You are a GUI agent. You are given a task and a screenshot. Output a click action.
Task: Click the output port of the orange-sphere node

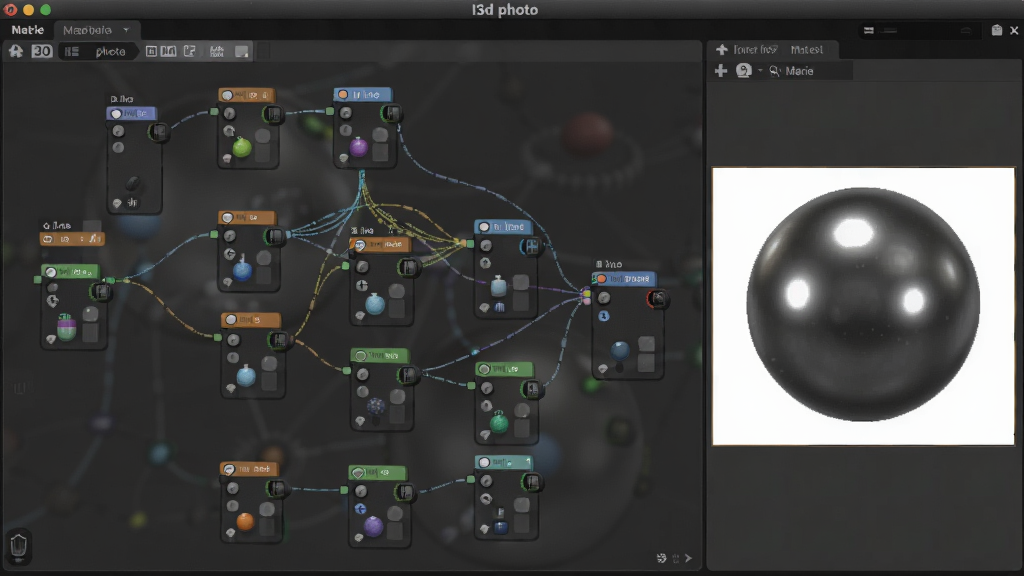coord(276,488)
